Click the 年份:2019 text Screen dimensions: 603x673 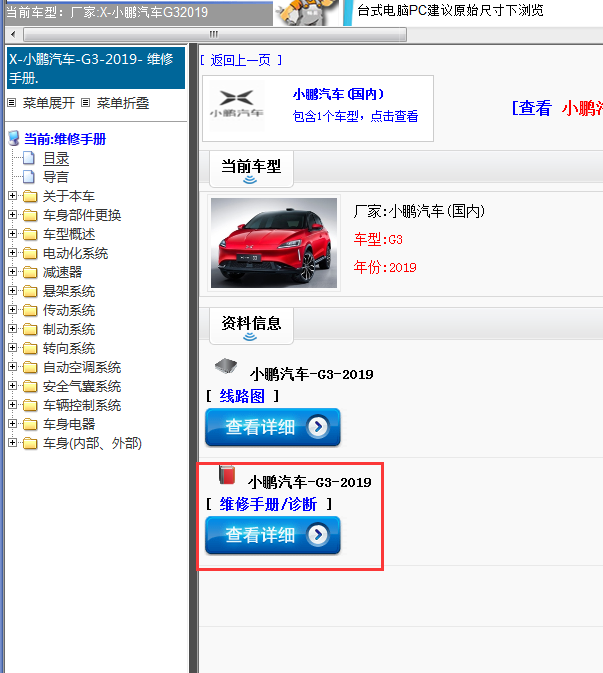click(x=385, y=267)
